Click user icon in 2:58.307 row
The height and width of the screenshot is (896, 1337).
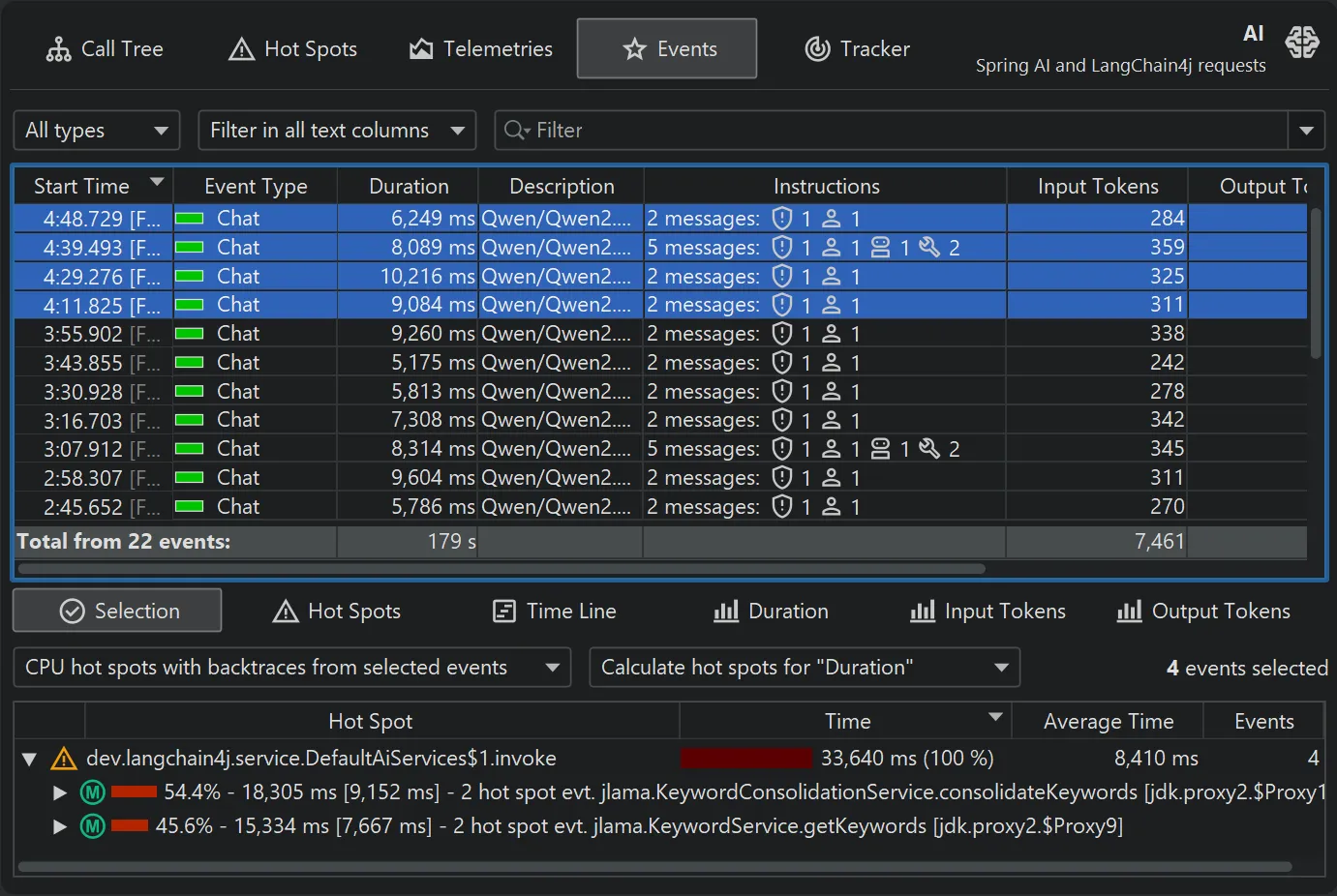(831, 478)
